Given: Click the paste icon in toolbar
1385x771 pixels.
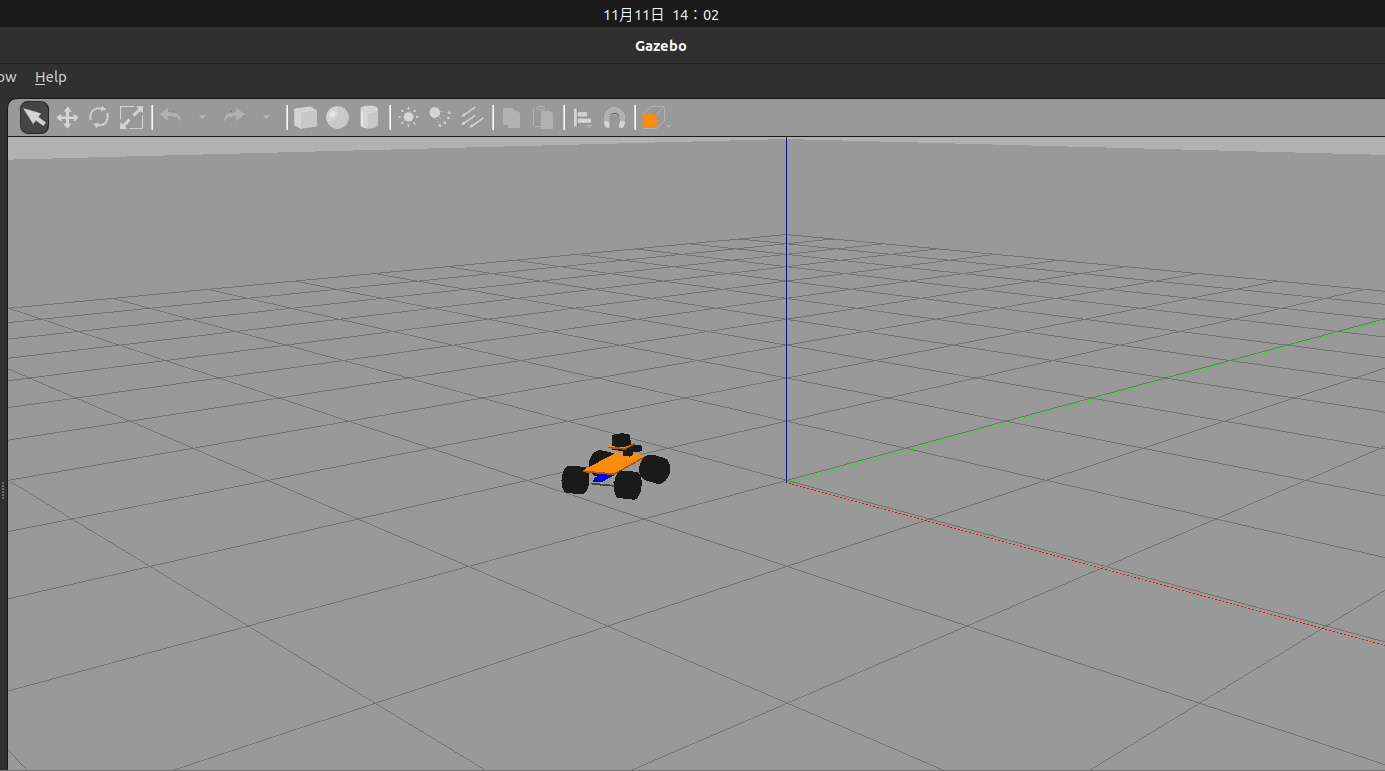Looking at the screenshot, I should [543, 118].
